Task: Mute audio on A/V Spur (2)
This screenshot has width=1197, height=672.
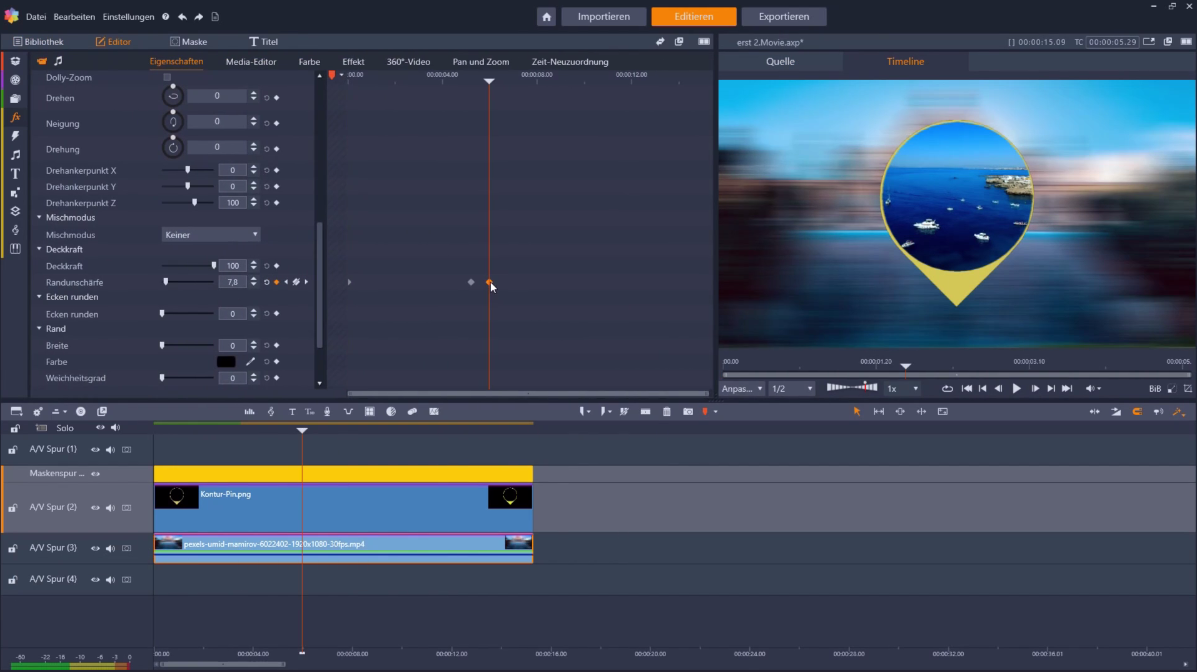Action: 110,508
